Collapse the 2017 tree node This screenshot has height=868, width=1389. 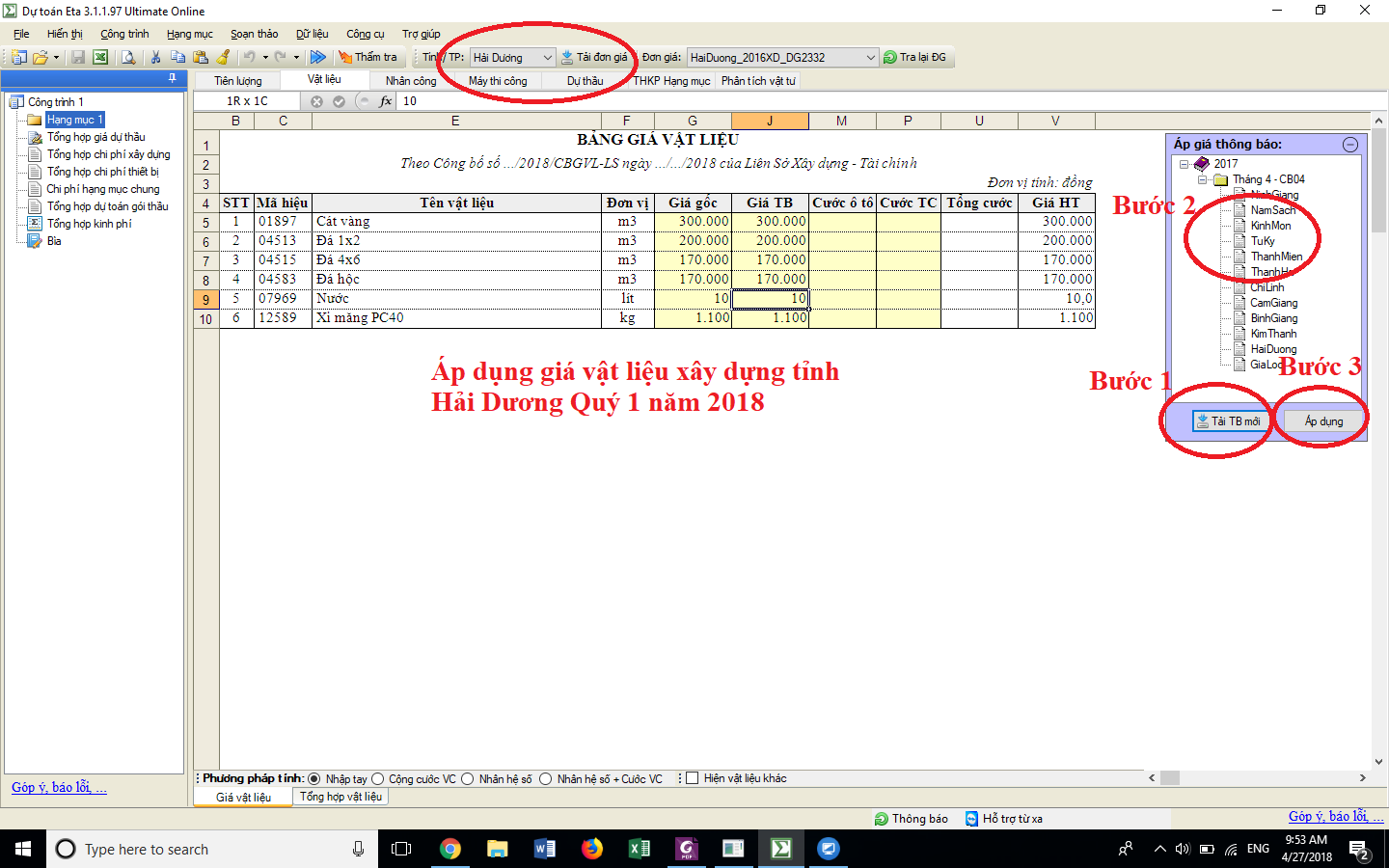[x=1184, y=164]
